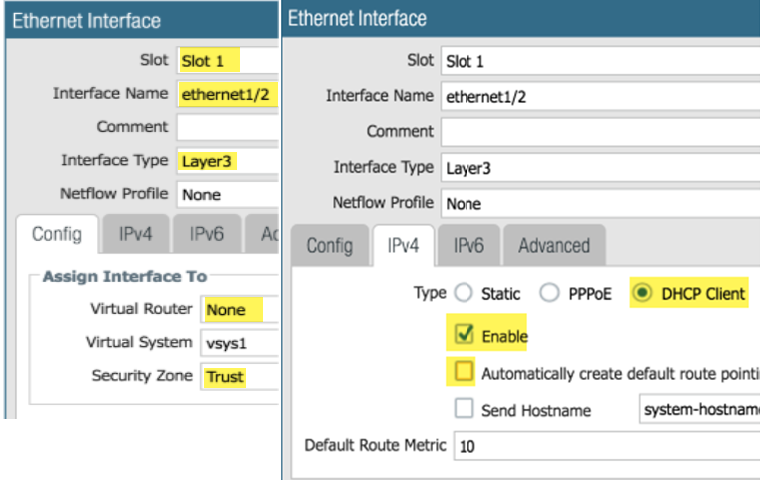The height and width of the screenshot is (480, 760).
Task: Open IPv4 tab above the Assign Interface To section
Action: (135, 236)
